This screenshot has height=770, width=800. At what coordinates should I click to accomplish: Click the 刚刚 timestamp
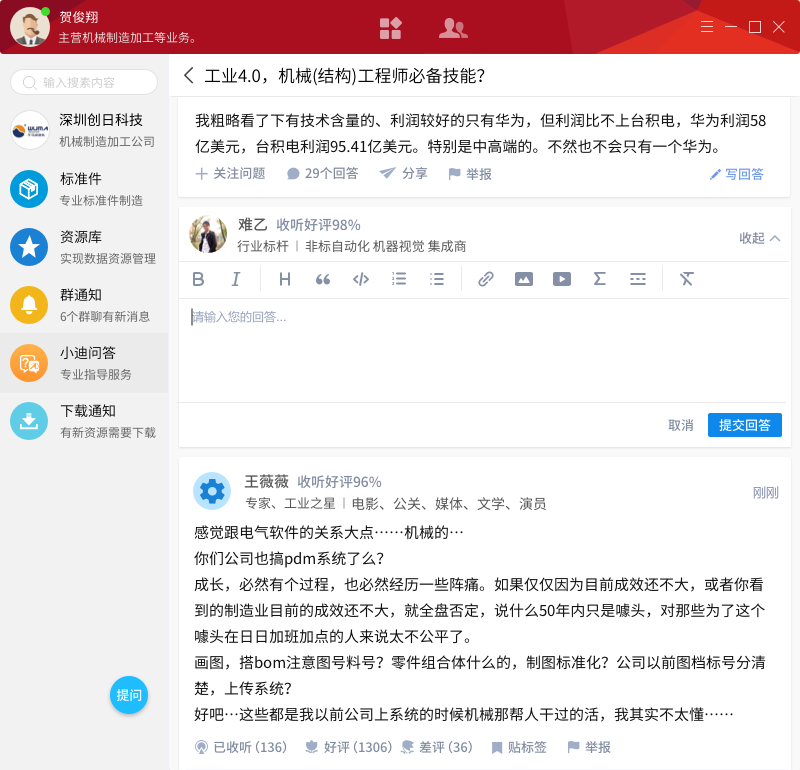766,492
